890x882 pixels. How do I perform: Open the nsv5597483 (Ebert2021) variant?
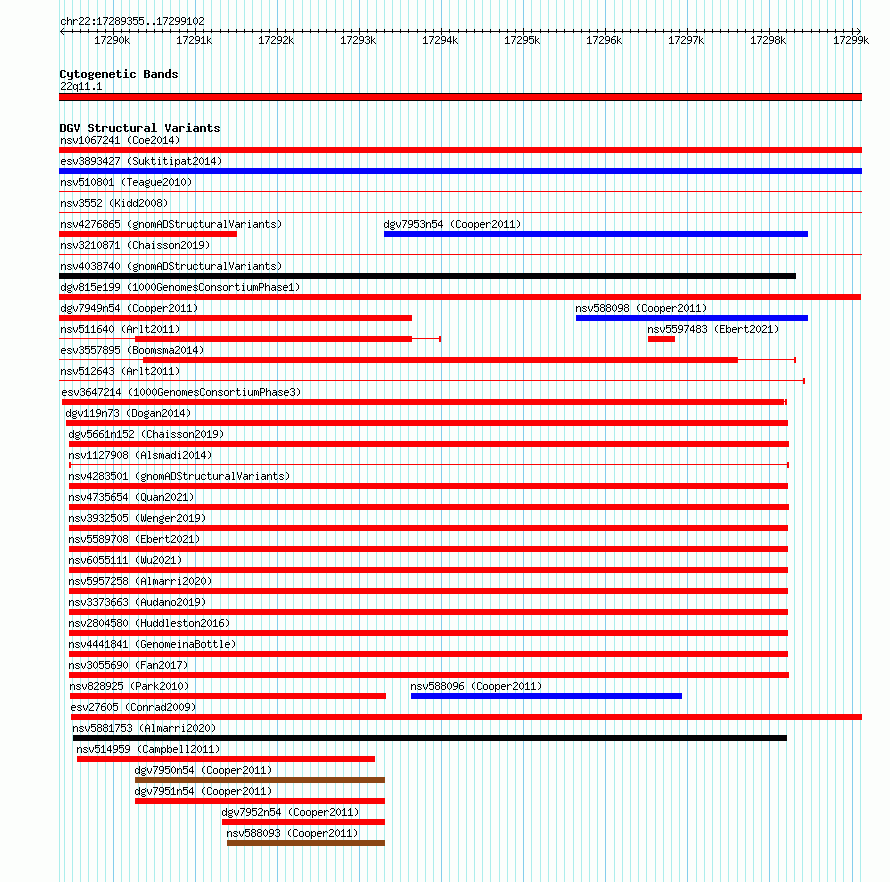pyautogui.click(x=713, y=329)
